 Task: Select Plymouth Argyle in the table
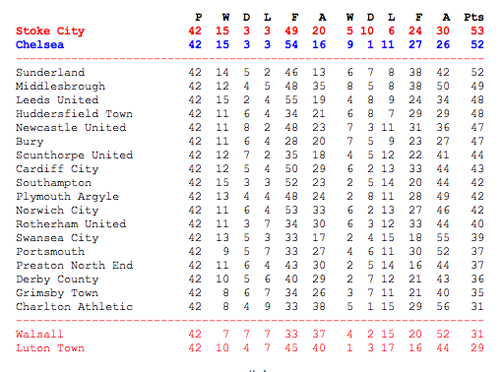coord(67,197)
